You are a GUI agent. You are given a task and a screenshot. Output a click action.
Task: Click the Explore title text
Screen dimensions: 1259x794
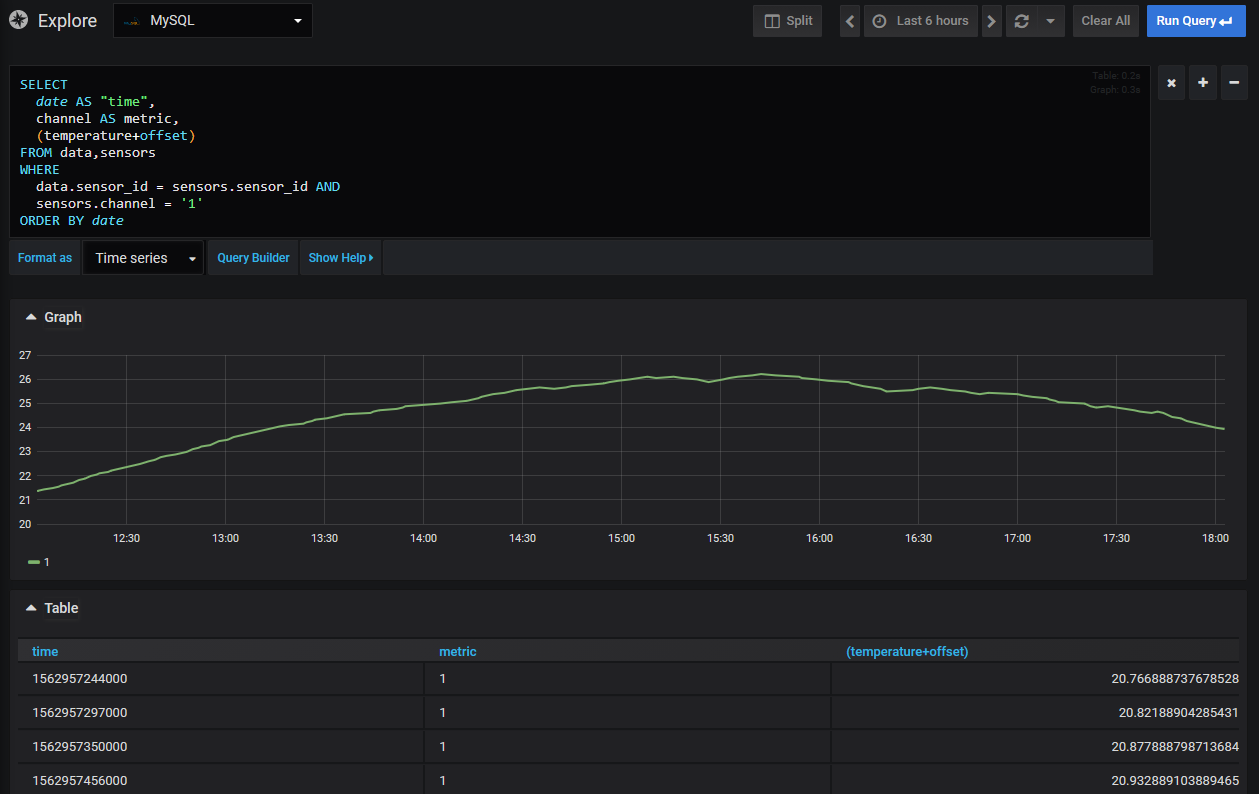68,20
